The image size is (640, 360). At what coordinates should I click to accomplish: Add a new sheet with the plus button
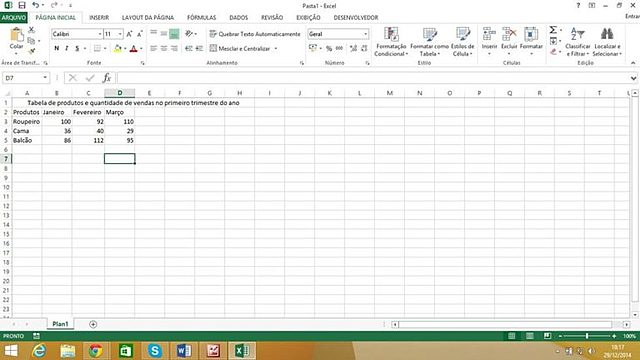[x=93, y=324]
